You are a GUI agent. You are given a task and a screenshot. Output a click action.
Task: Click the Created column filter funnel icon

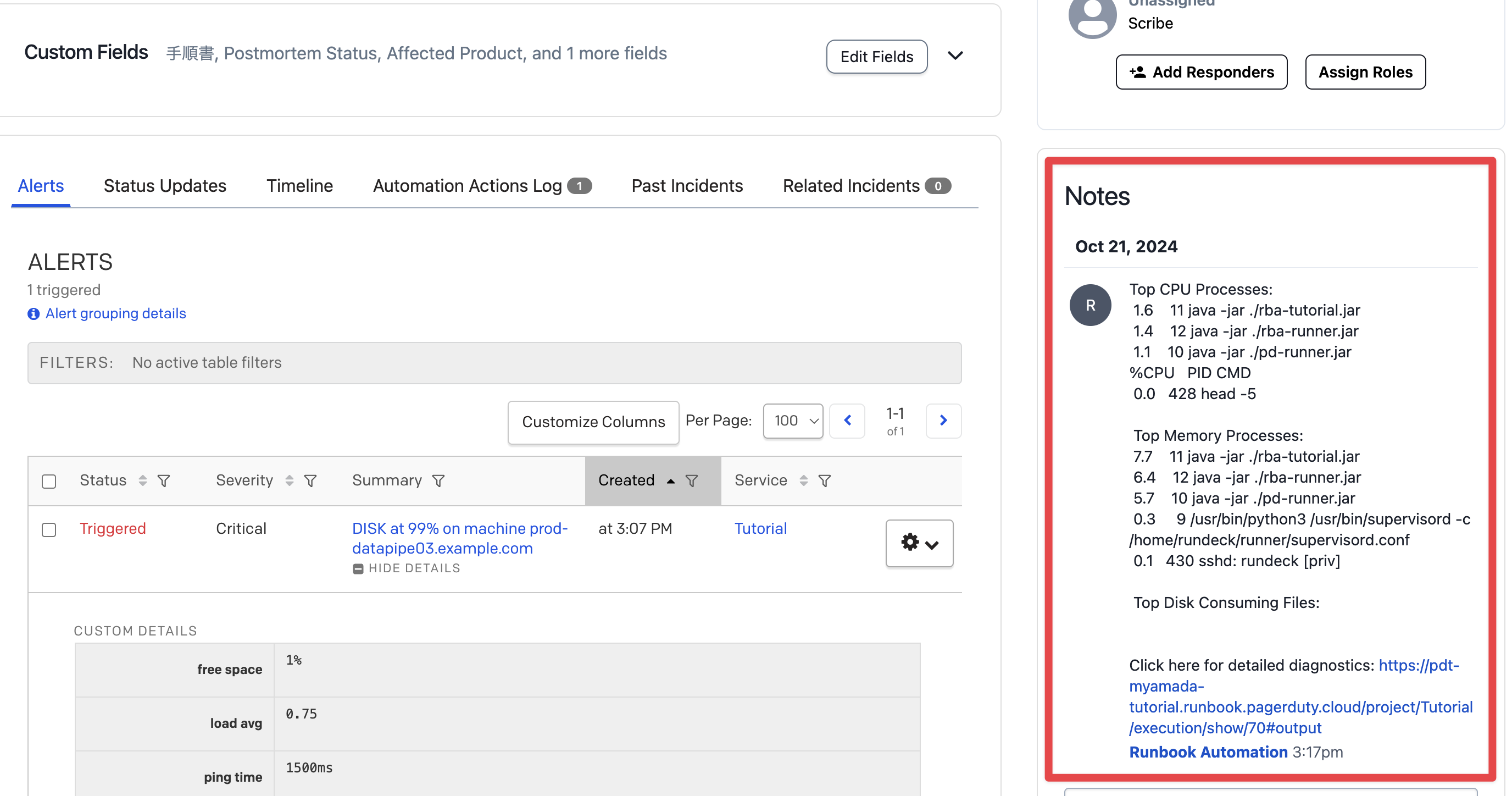(692, 480)
